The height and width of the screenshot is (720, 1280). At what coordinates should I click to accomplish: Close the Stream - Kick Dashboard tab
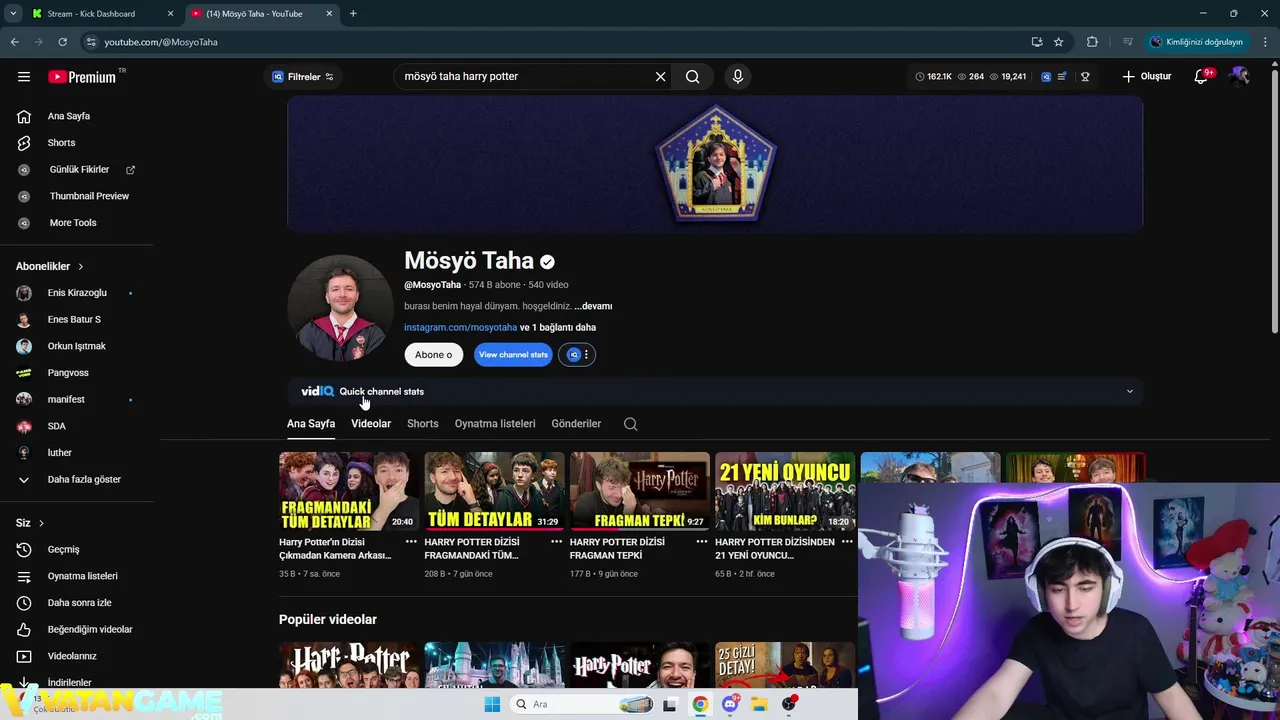(170, 14)
